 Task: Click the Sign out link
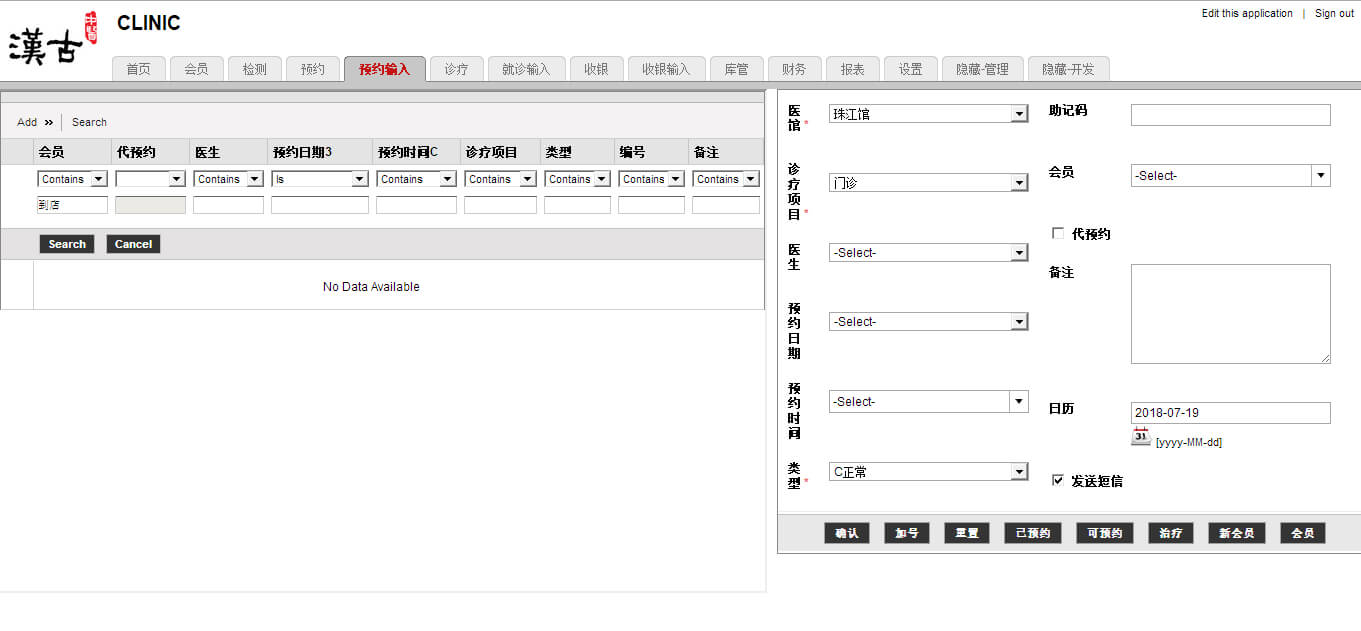point(1334,14)
